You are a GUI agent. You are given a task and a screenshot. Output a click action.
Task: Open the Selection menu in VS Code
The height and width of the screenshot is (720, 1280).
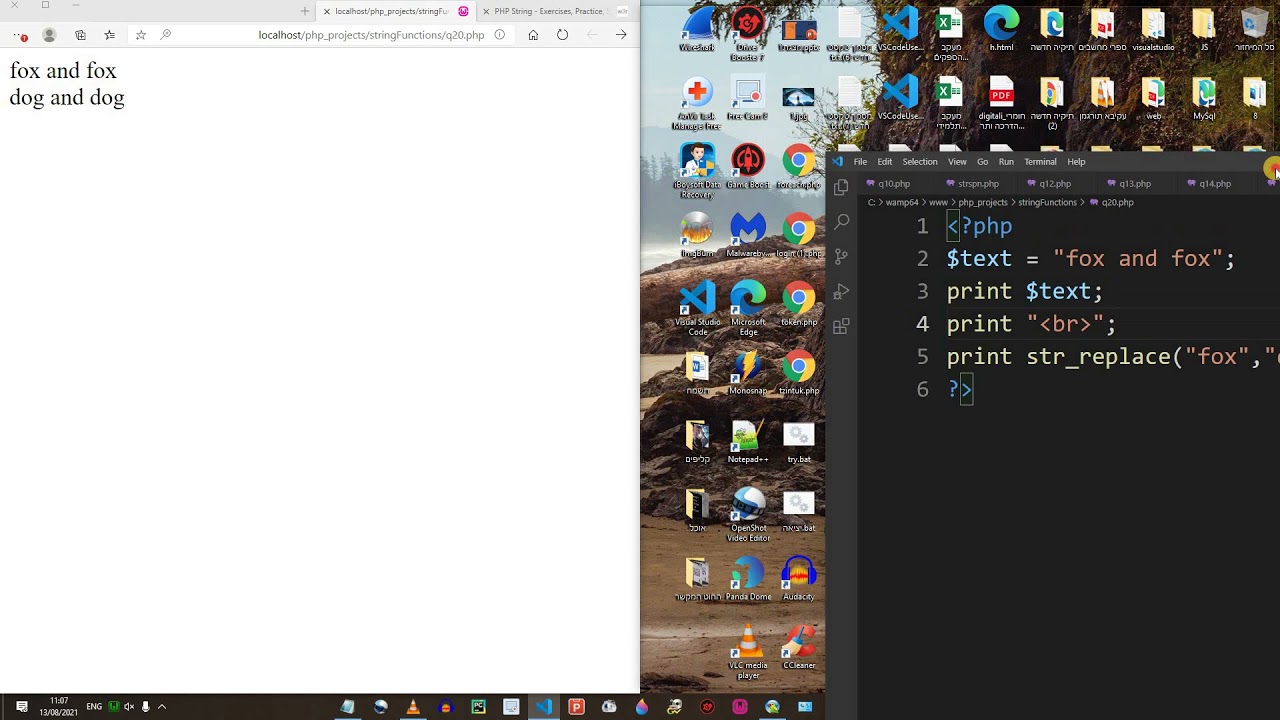920,162
